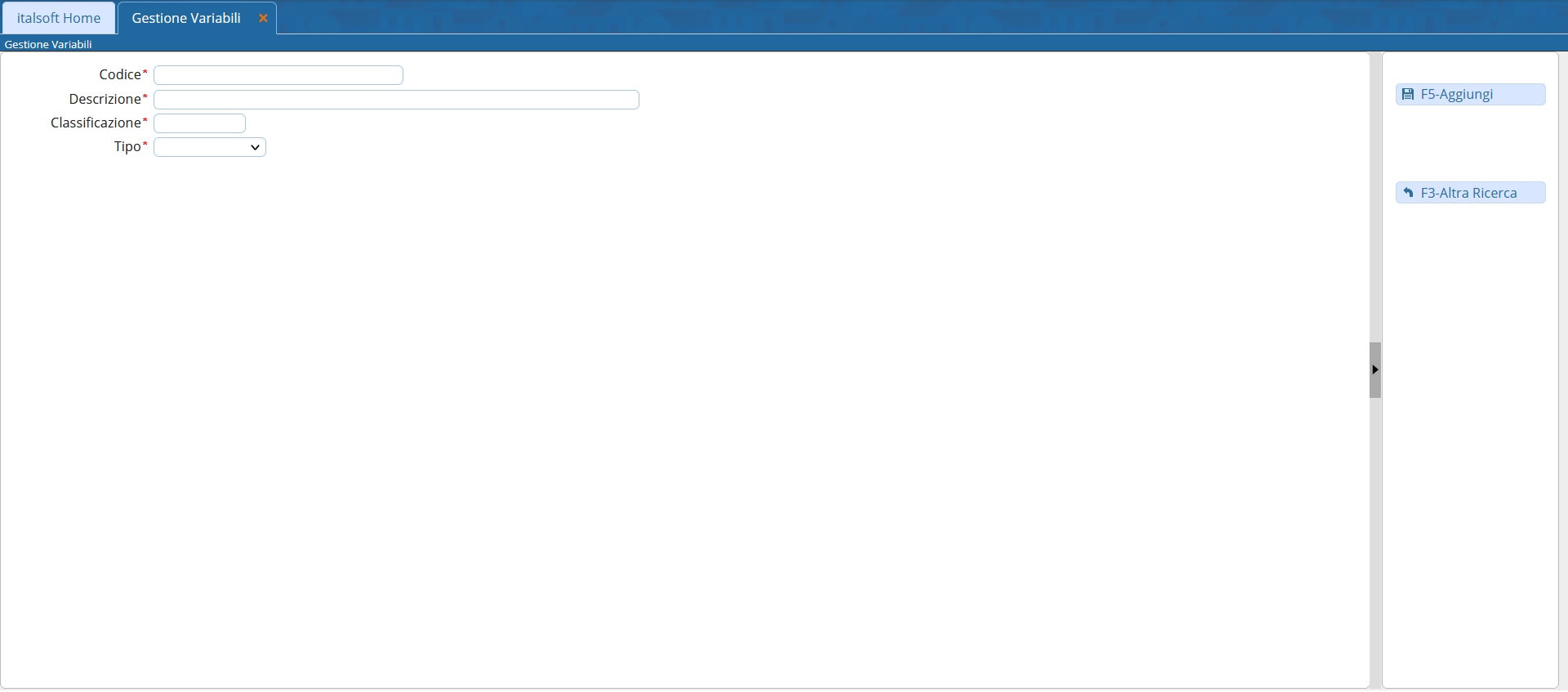Image resolution: width=1568 pixels, height=692 pixels.
Task: Focus the Descrizione text field
Action: pyautogui.click(x=396, y=100)
